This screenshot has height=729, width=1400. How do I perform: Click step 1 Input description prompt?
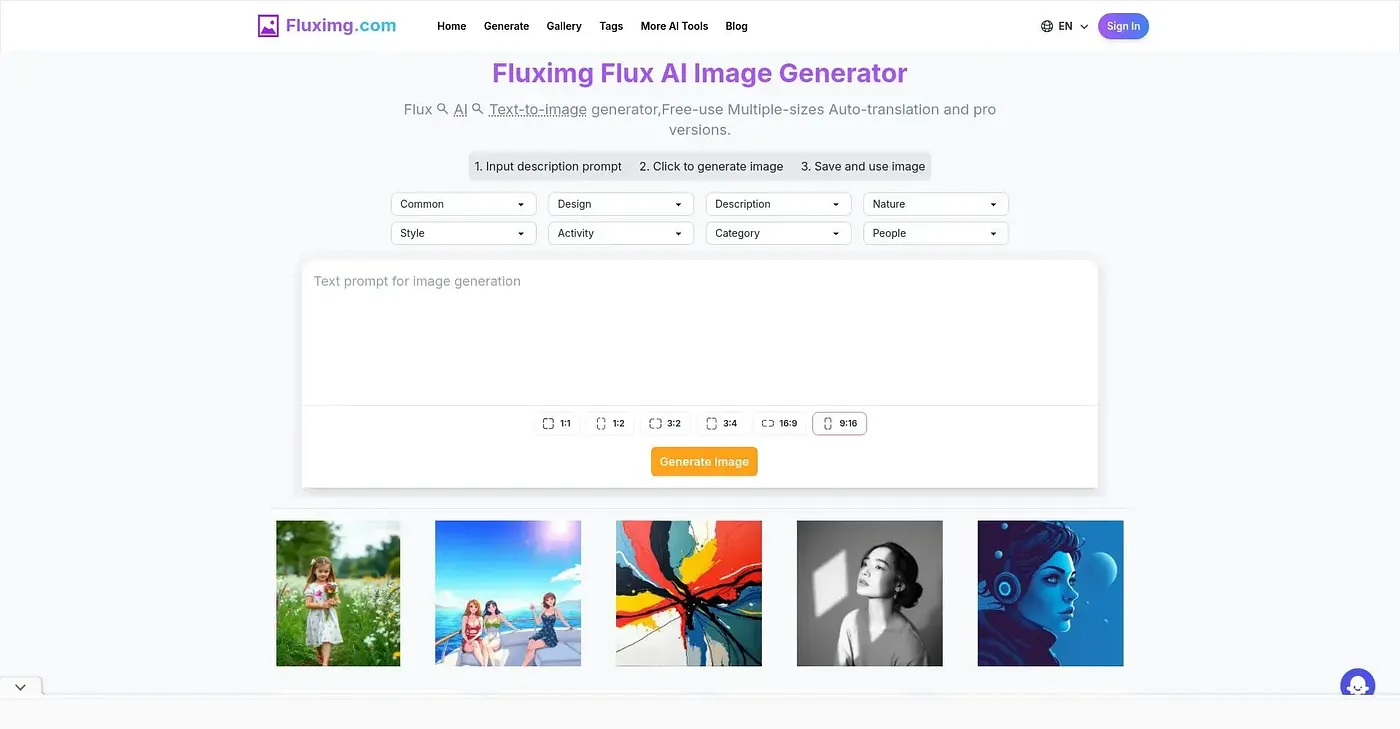coord(548,166)
